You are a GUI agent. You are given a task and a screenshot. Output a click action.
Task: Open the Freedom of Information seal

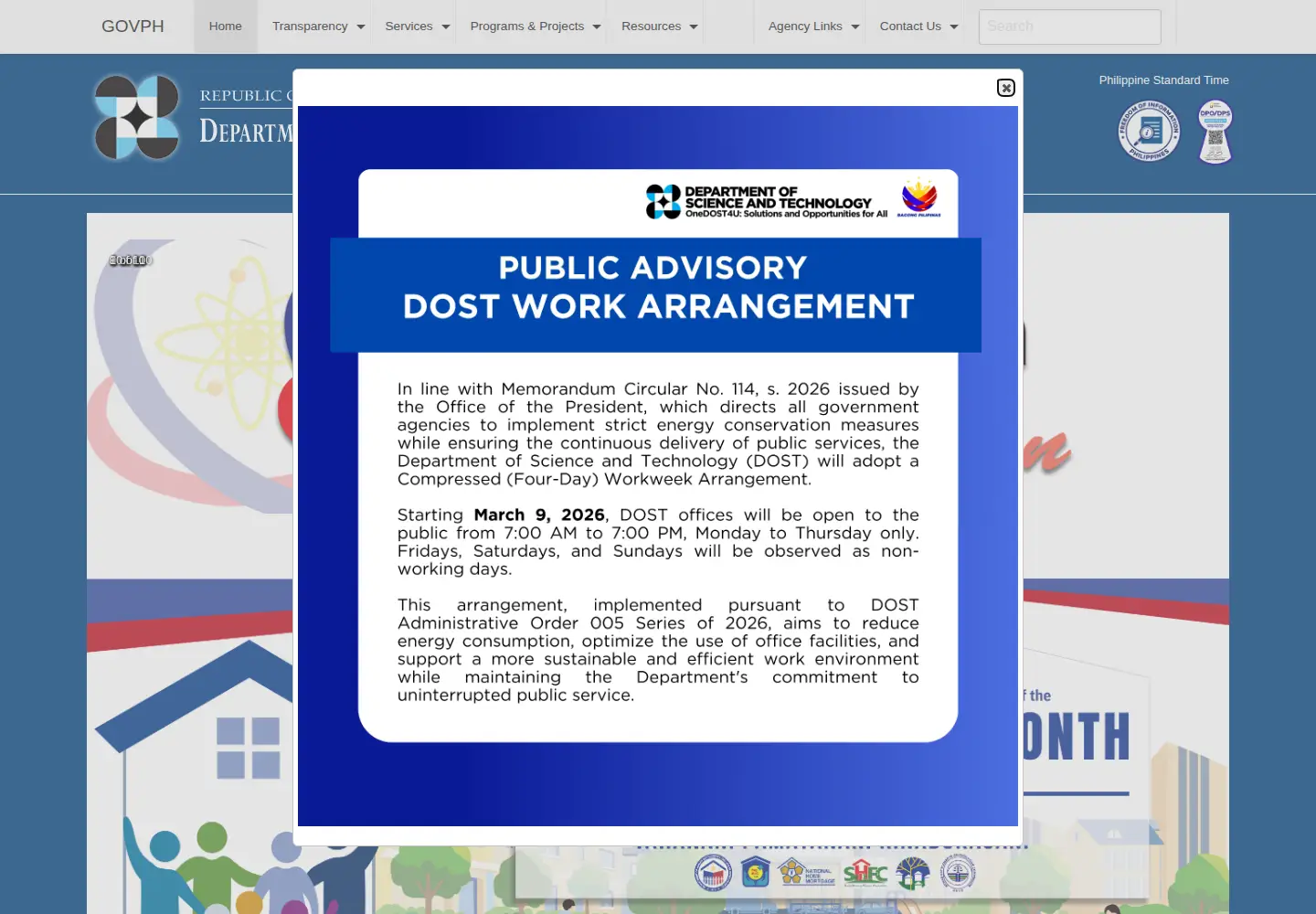[x=1150, y=131]
